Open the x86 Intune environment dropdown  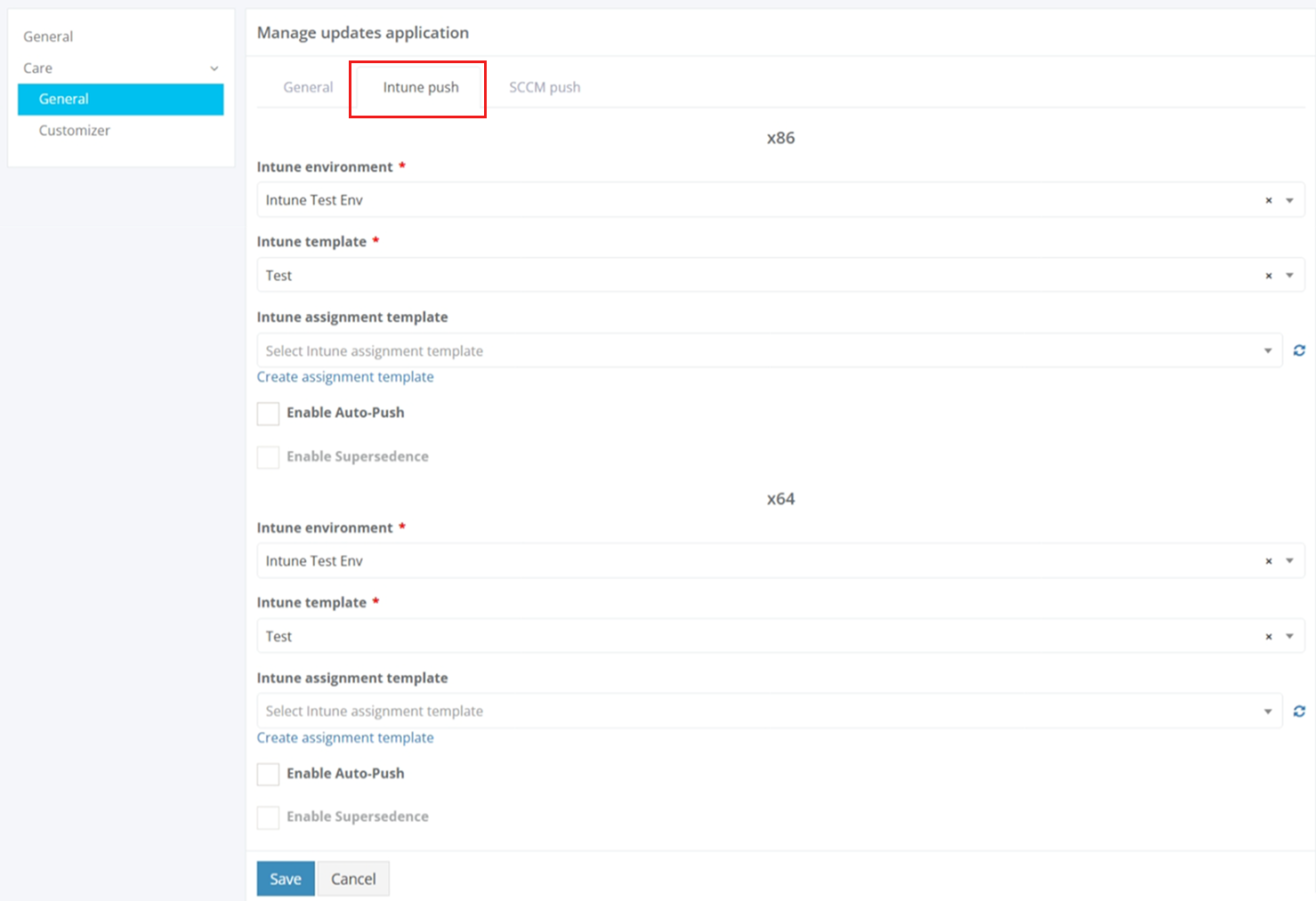coord(1289,201)
